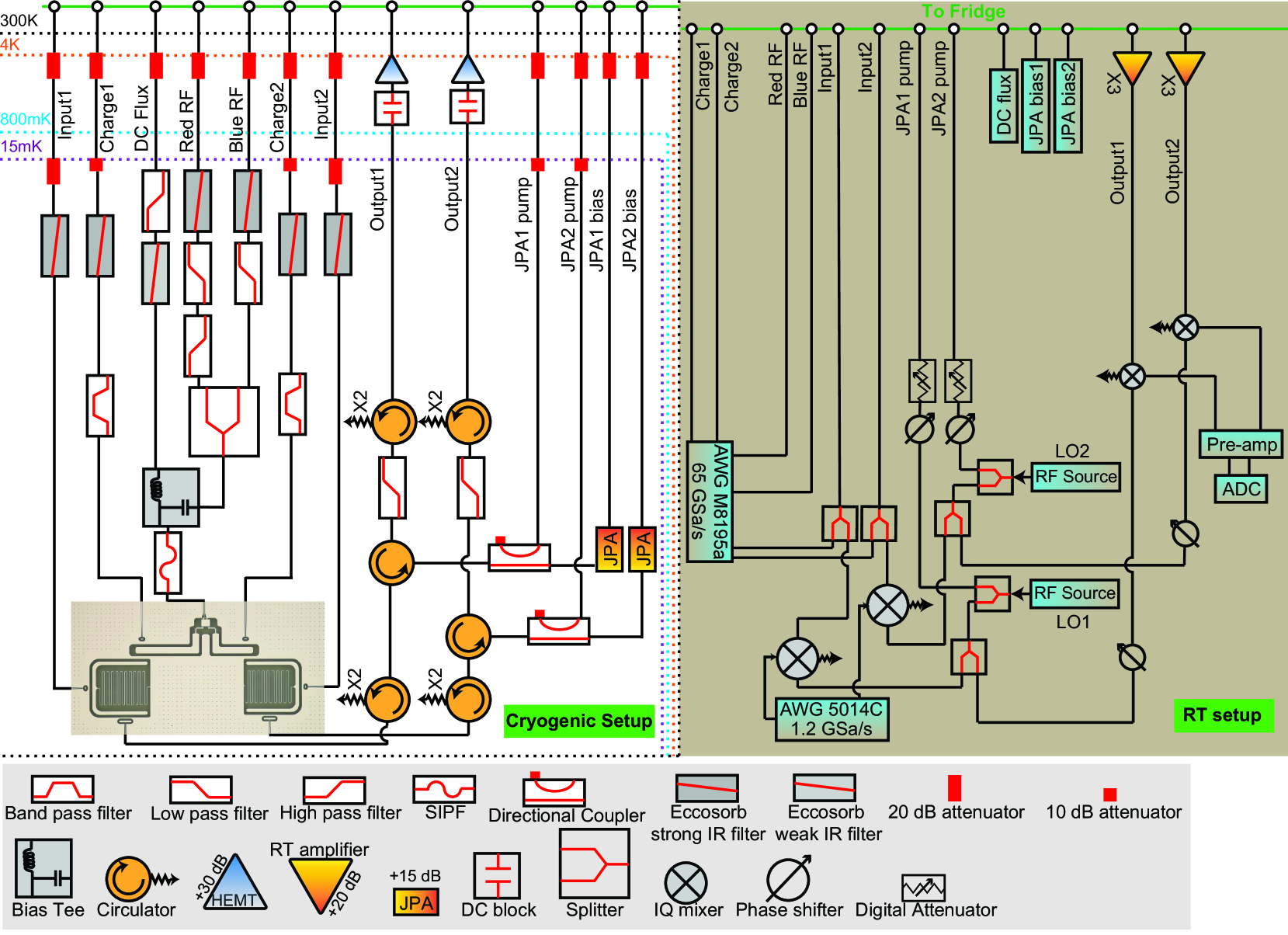Click the High pass filter legend icon
This screenshot has width=1288, height=935.
point(334,790)
